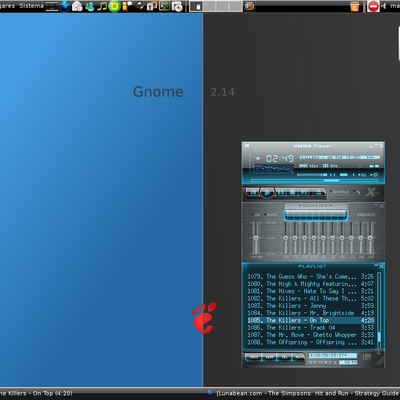
Task: Open the playlist SEL menu button
Action: click(284, 357)
